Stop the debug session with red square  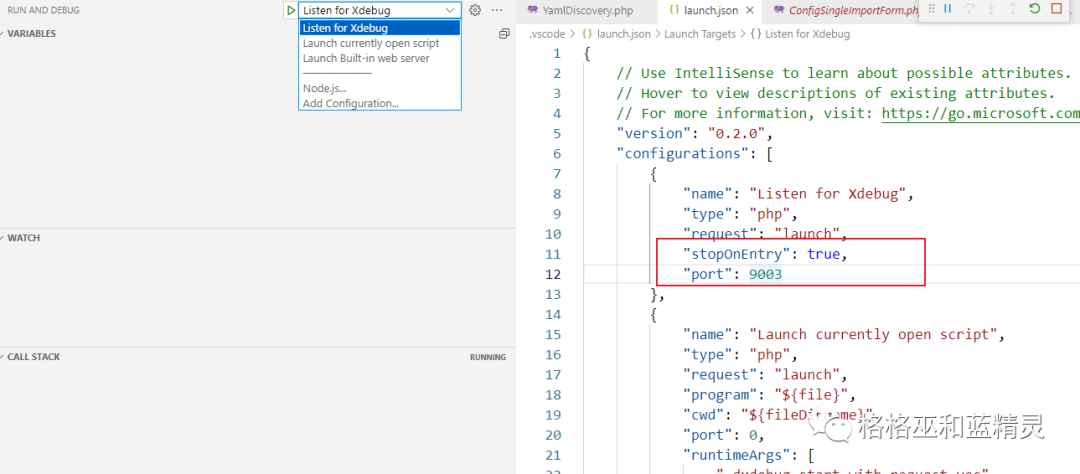(x=1057, y=9)
